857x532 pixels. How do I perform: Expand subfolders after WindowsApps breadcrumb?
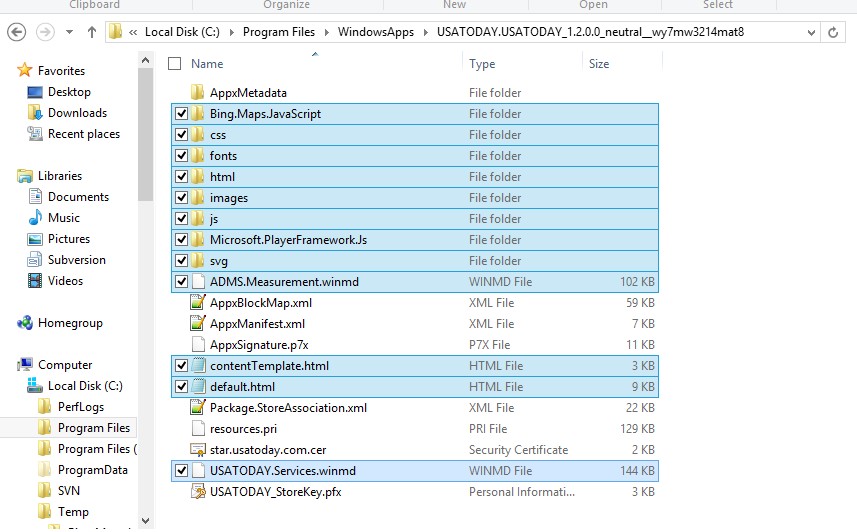(x=425, y=32)
